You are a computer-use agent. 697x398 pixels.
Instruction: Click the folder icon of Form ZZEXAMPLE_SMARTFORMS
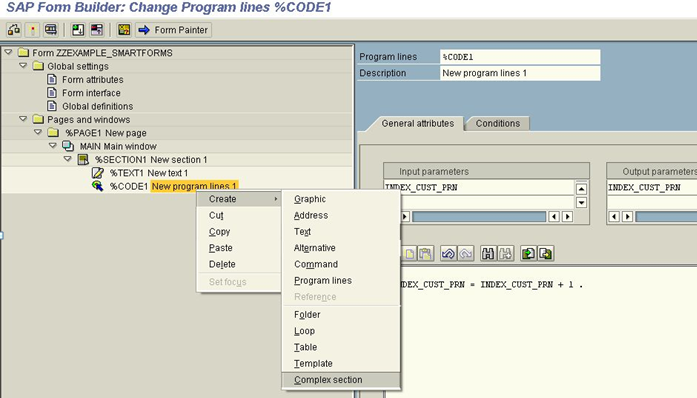[24, 53]
